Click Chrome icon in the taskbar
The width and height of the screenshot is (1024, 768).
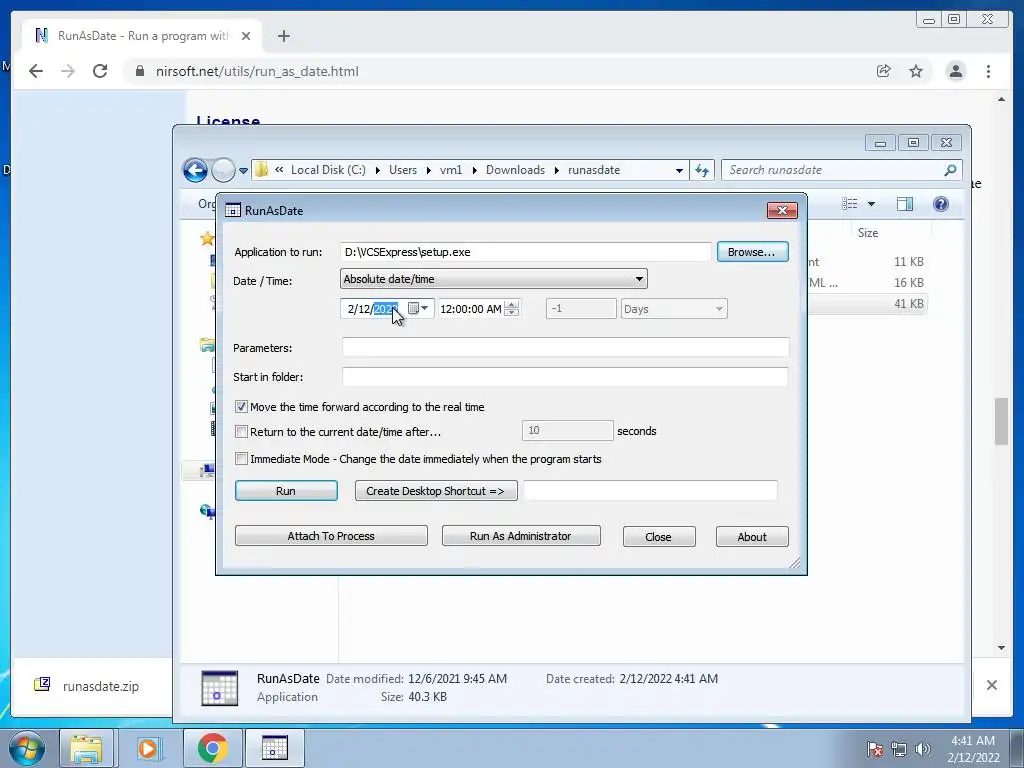[212, 748]
